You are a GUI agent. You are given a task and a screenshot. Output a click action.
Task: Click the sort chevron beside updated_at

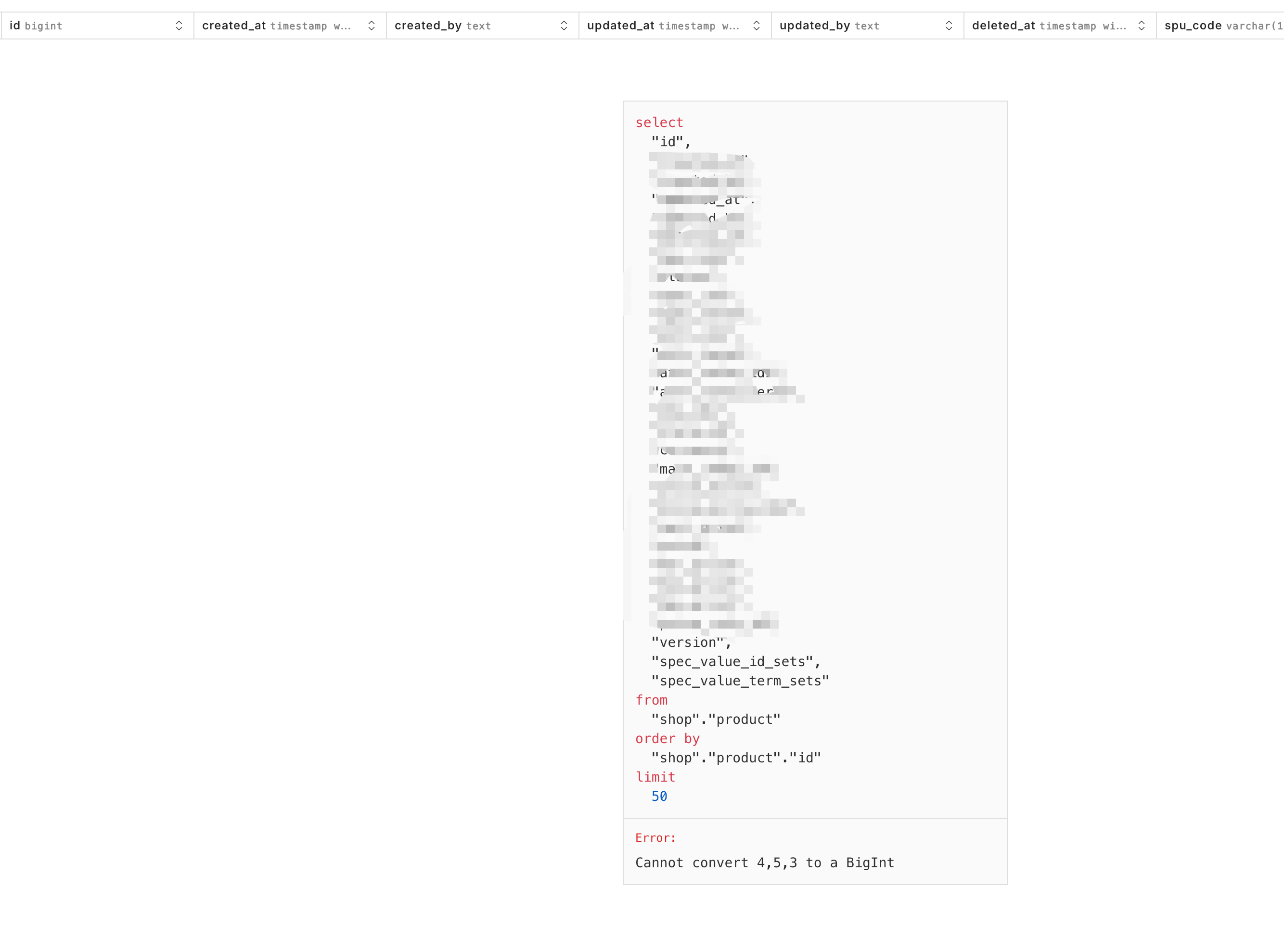tap(756, 26)
